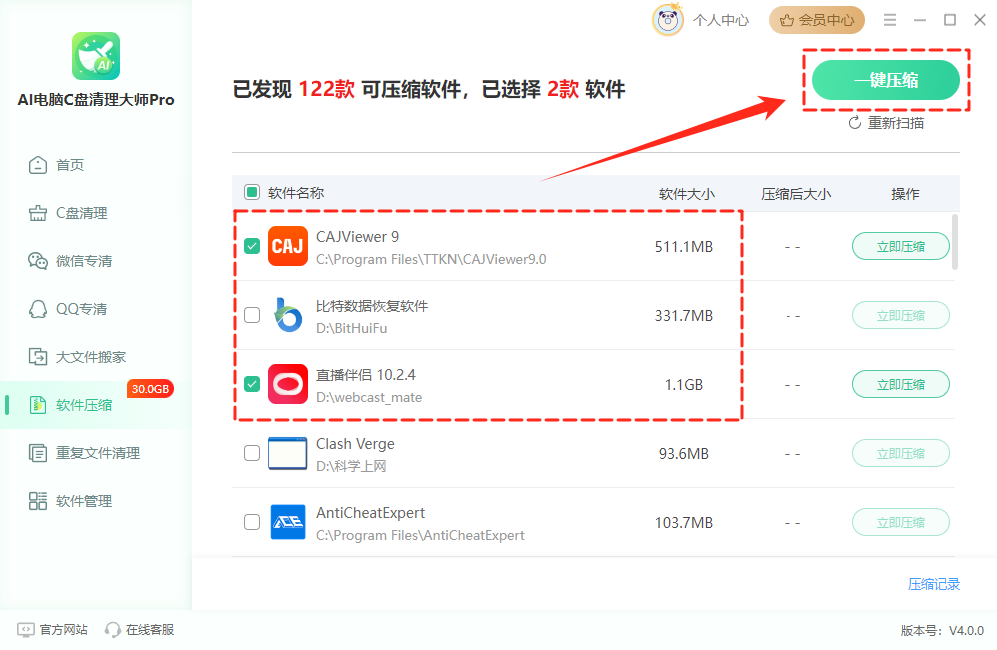Screen dimensions: 997x650
Task: Click 立即压缩 for Clash Verge
Action: click(901, 453)
